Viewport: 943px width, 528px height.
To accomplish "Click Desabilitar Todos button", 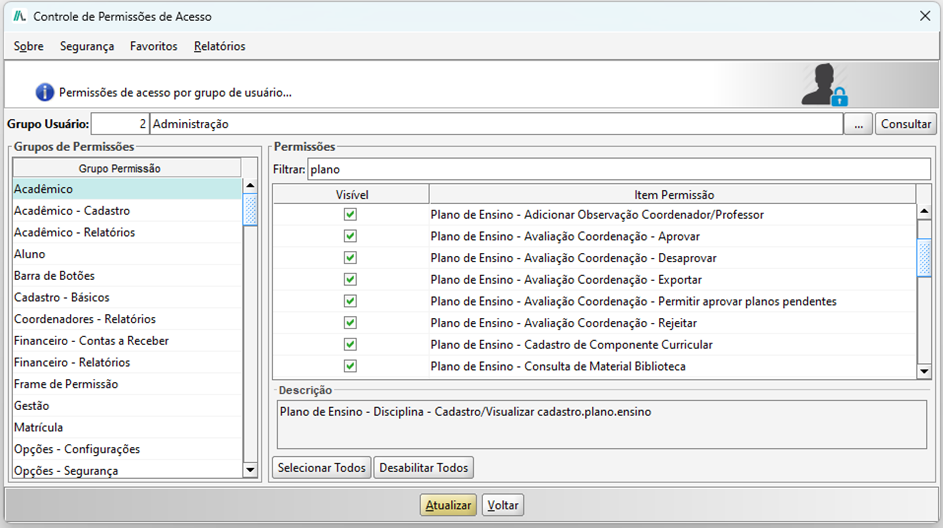I will [x=423, y=467].
